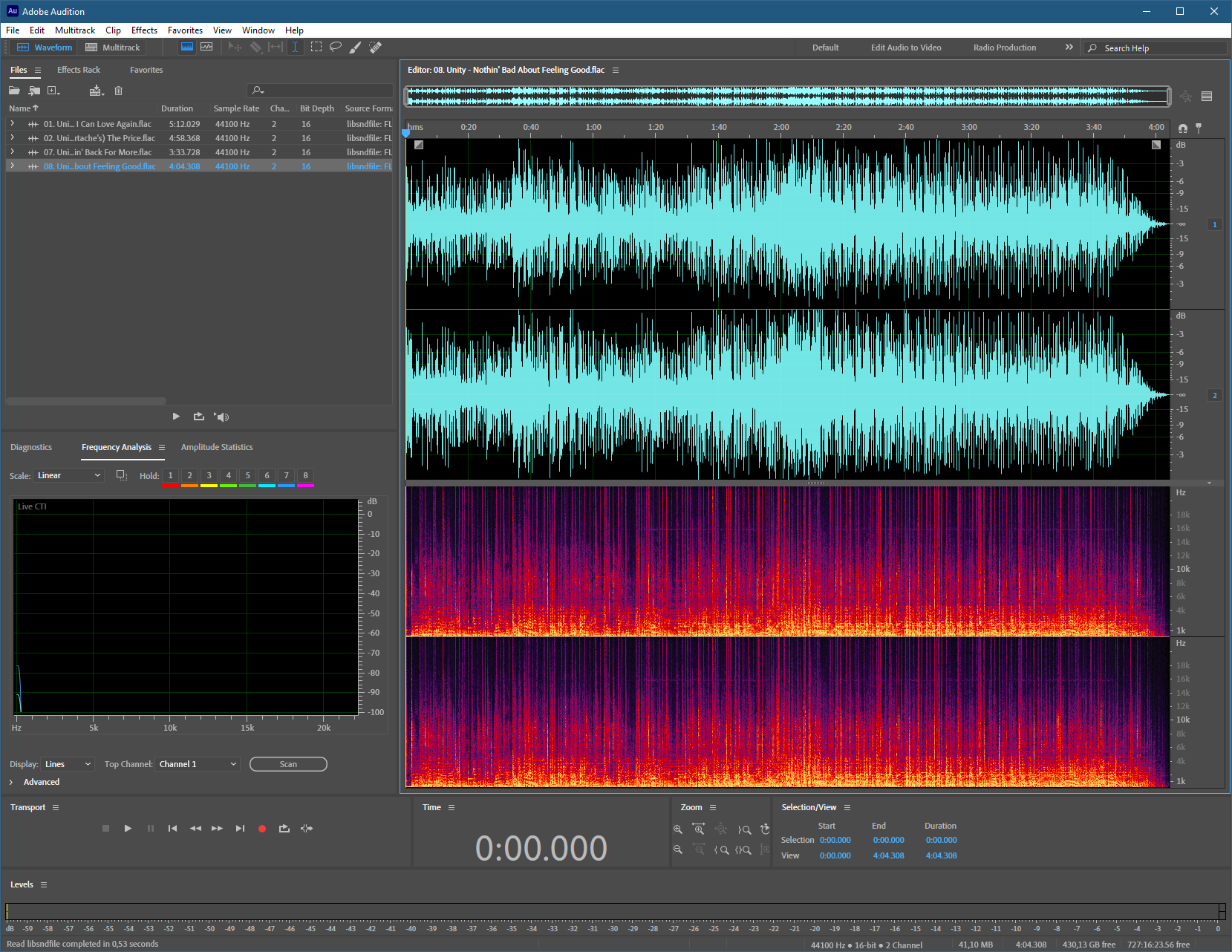1232x952 pixels.
Task: Show the spectral frequency display
Action: coord(187,47)
